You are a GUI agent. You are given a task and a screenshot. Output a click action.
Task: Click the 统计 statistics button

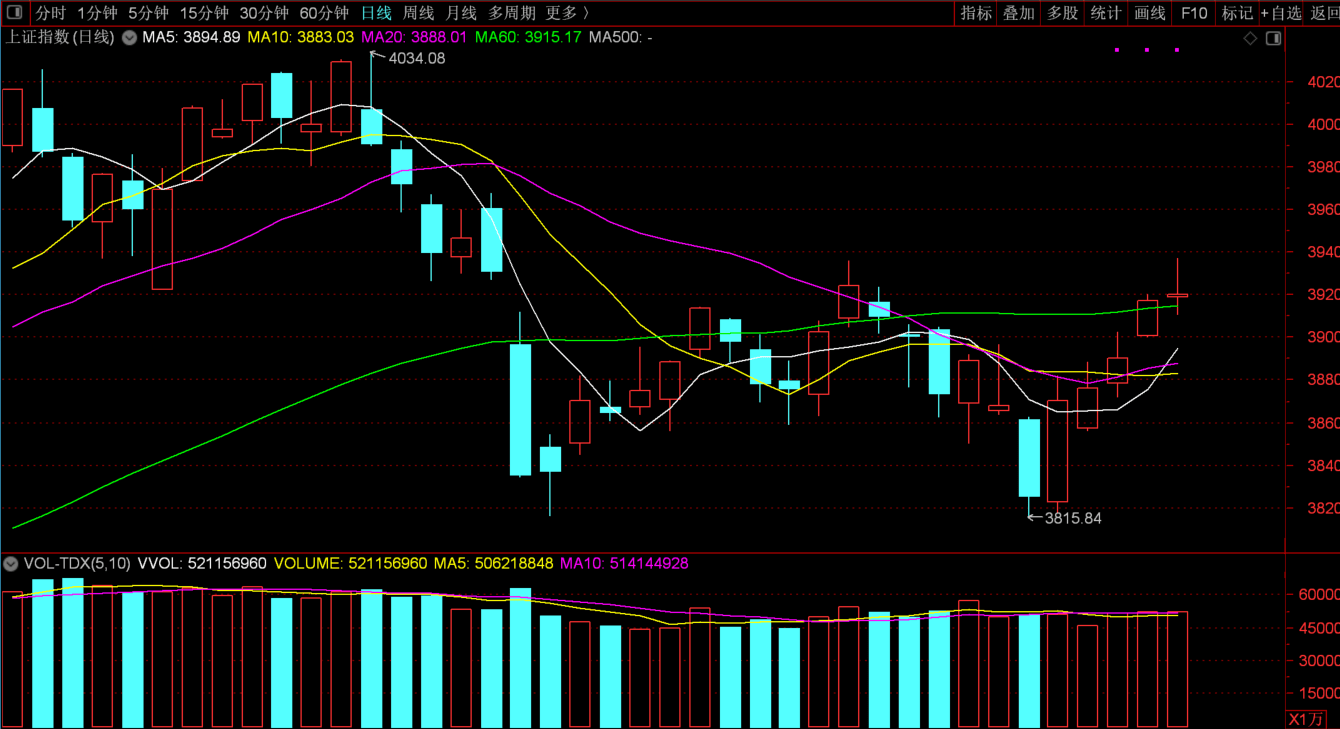click(x=1106, y=13)
